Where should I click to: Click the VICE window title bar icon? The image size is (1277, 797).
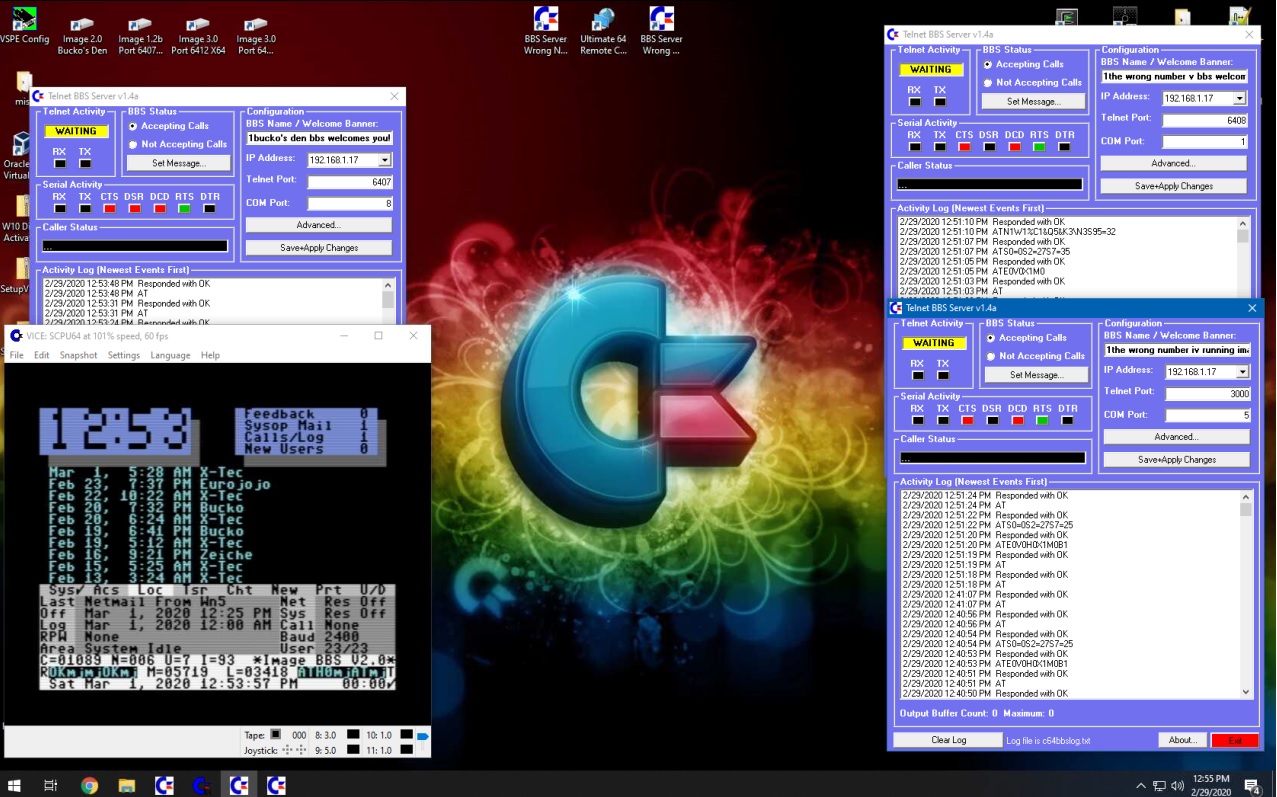tap(16, 335)
